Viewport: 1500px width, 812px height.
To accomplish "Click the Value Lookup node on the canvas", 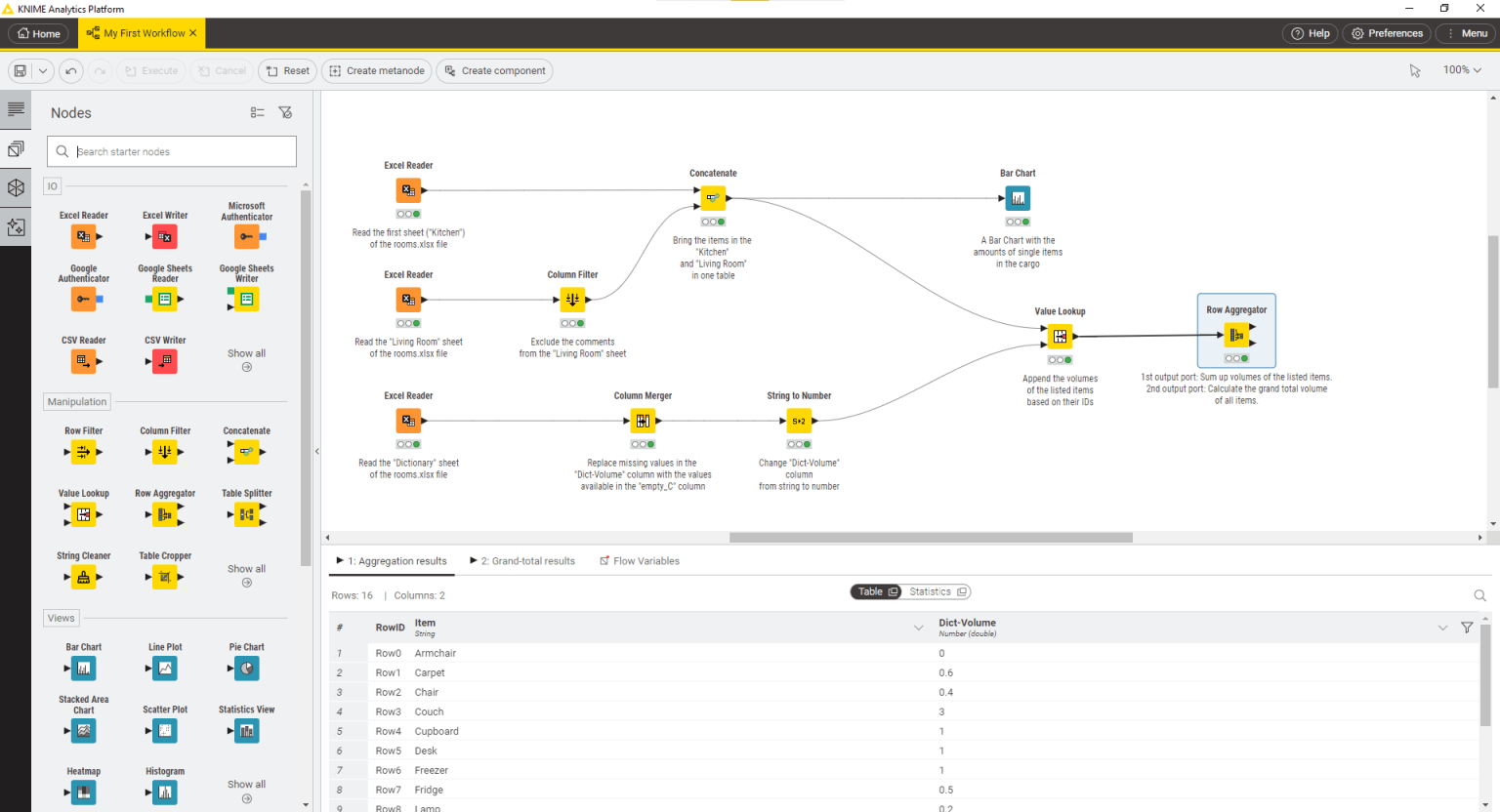I will pos(1060,337).
